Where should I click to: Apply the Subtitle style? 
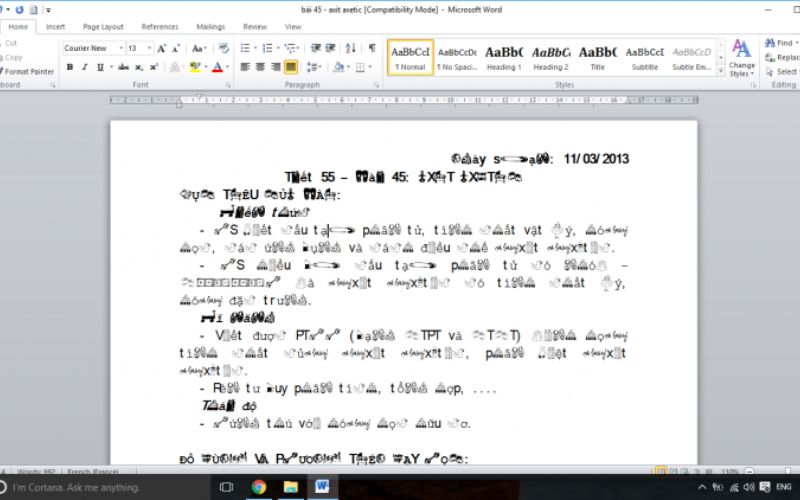(644, 58)
